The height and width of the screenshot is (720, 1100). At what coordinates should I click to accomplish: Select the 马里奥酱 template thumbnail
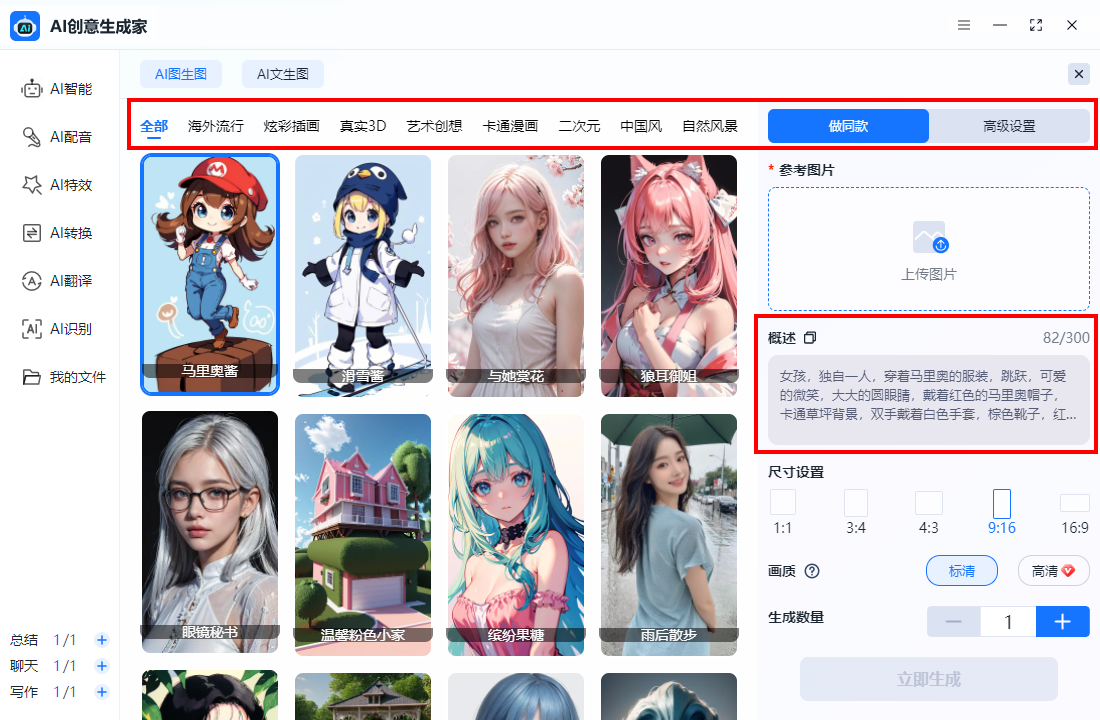[x=210, y=274]
